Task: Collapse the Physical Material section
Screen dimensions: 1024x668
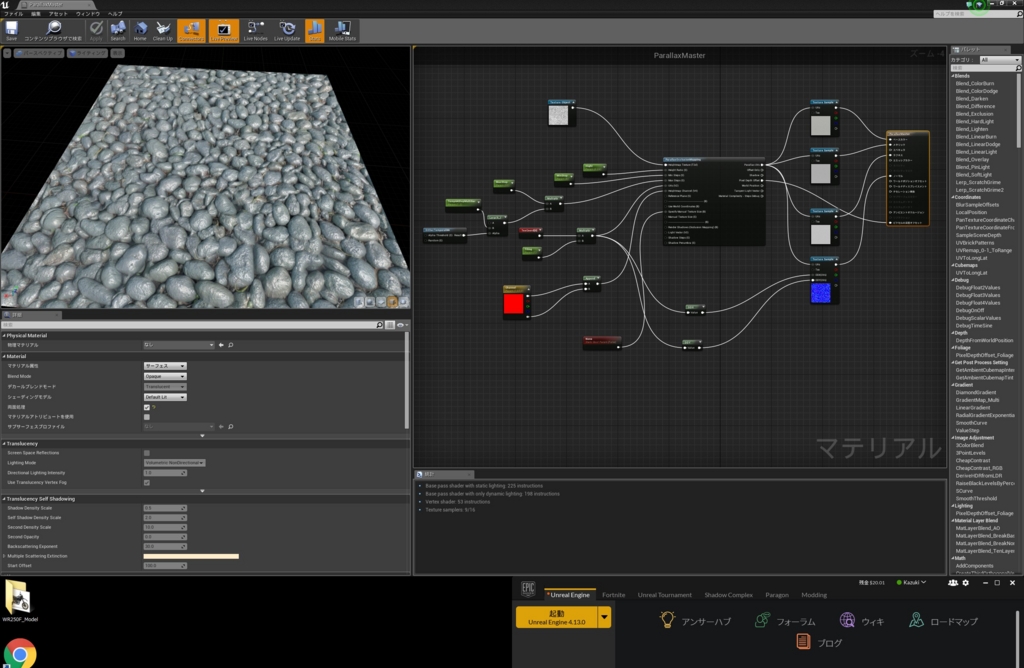Action: [4, 336]
